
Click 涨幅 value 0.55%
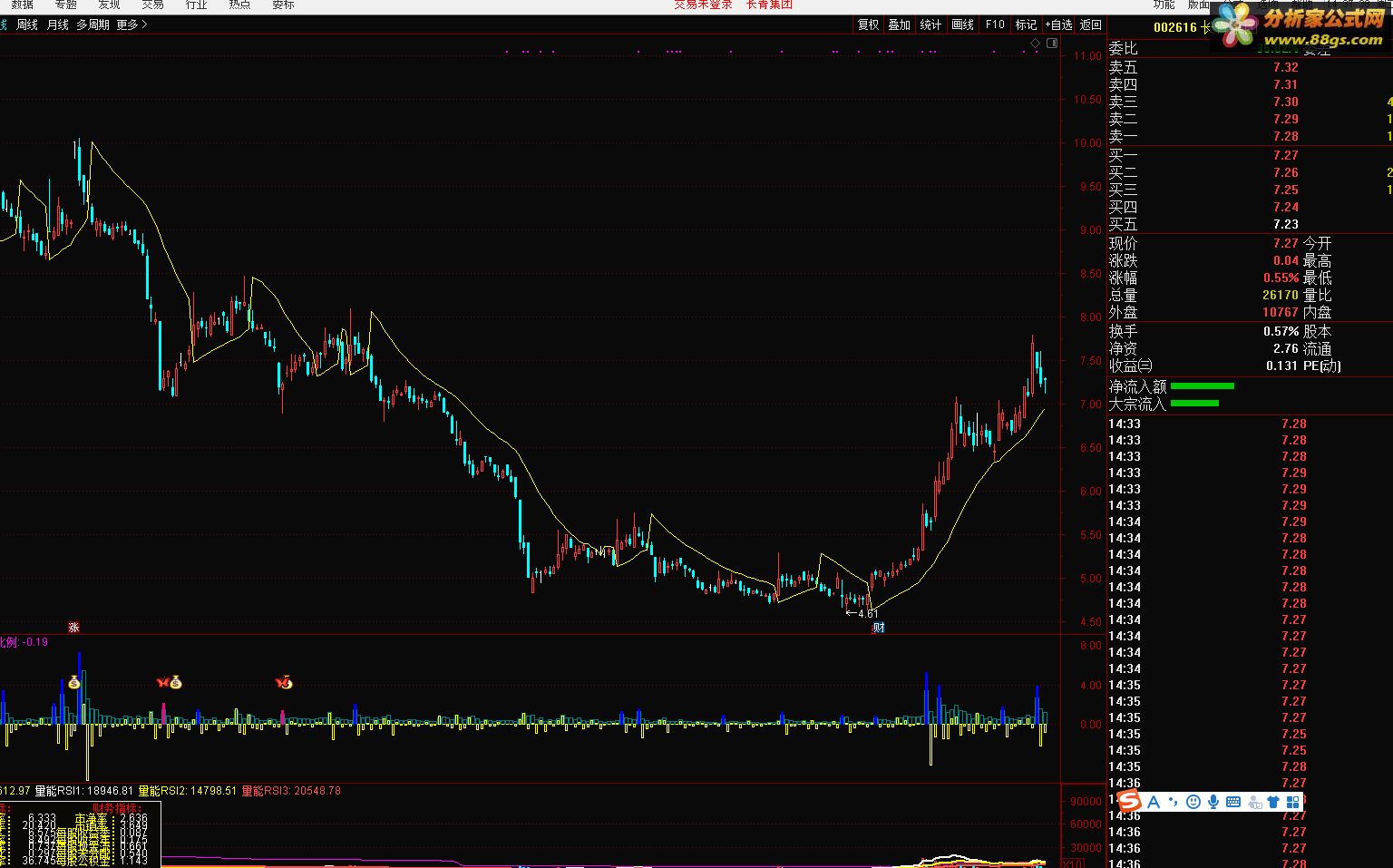click(1281, 278)
